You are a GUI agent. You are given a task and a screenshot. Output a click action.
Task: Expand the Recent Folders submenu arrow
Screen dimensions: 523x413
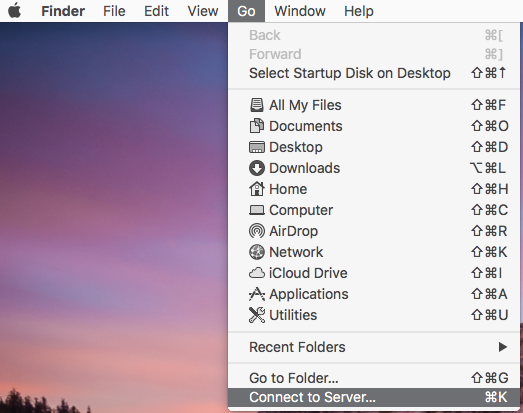(503, 347)
